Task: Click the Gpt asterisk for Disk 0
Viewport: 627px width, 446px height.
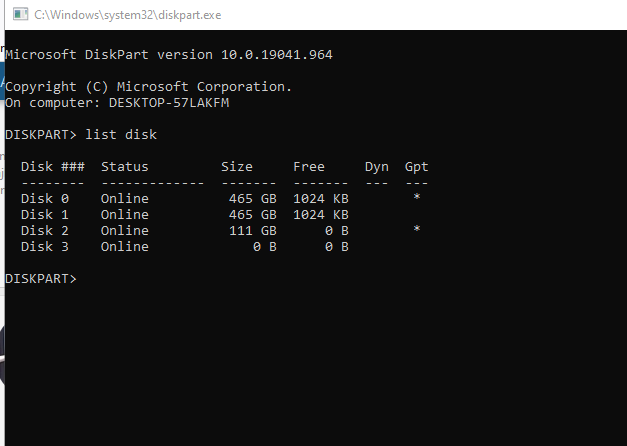Action: 417,198
